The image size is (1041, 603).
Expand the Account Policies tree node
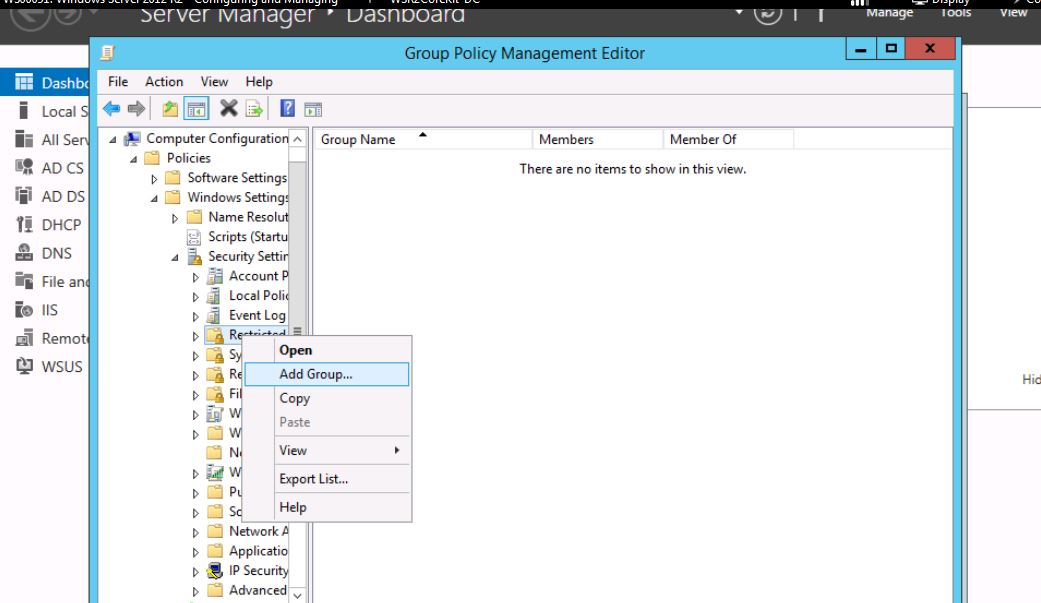[x=196, y=277]
